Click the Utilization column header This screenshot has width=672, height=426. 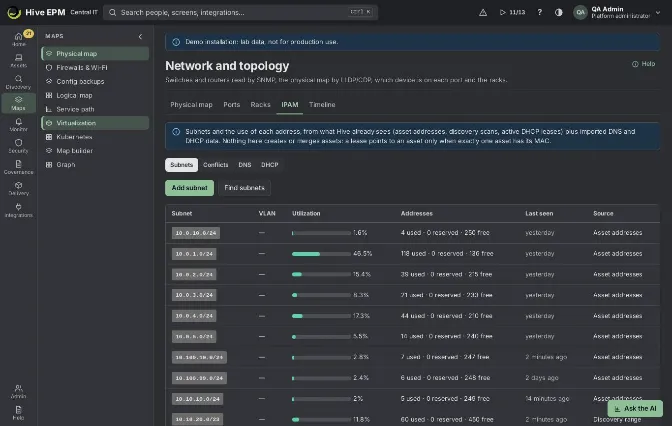coord(306,213)
